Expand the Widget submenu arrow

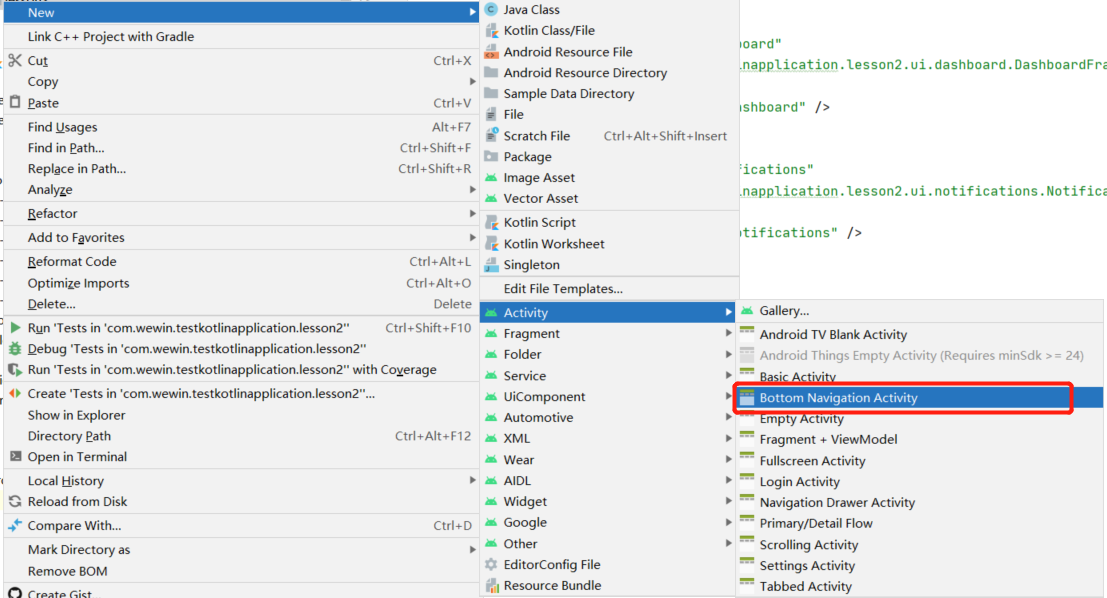tap(728, 501)
